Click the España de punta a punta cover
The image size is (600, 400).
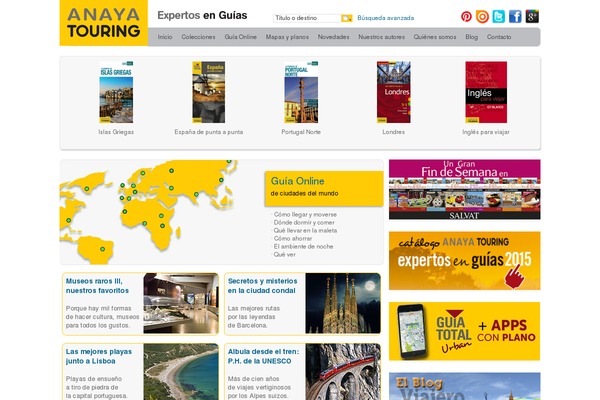tap(209, 92)
